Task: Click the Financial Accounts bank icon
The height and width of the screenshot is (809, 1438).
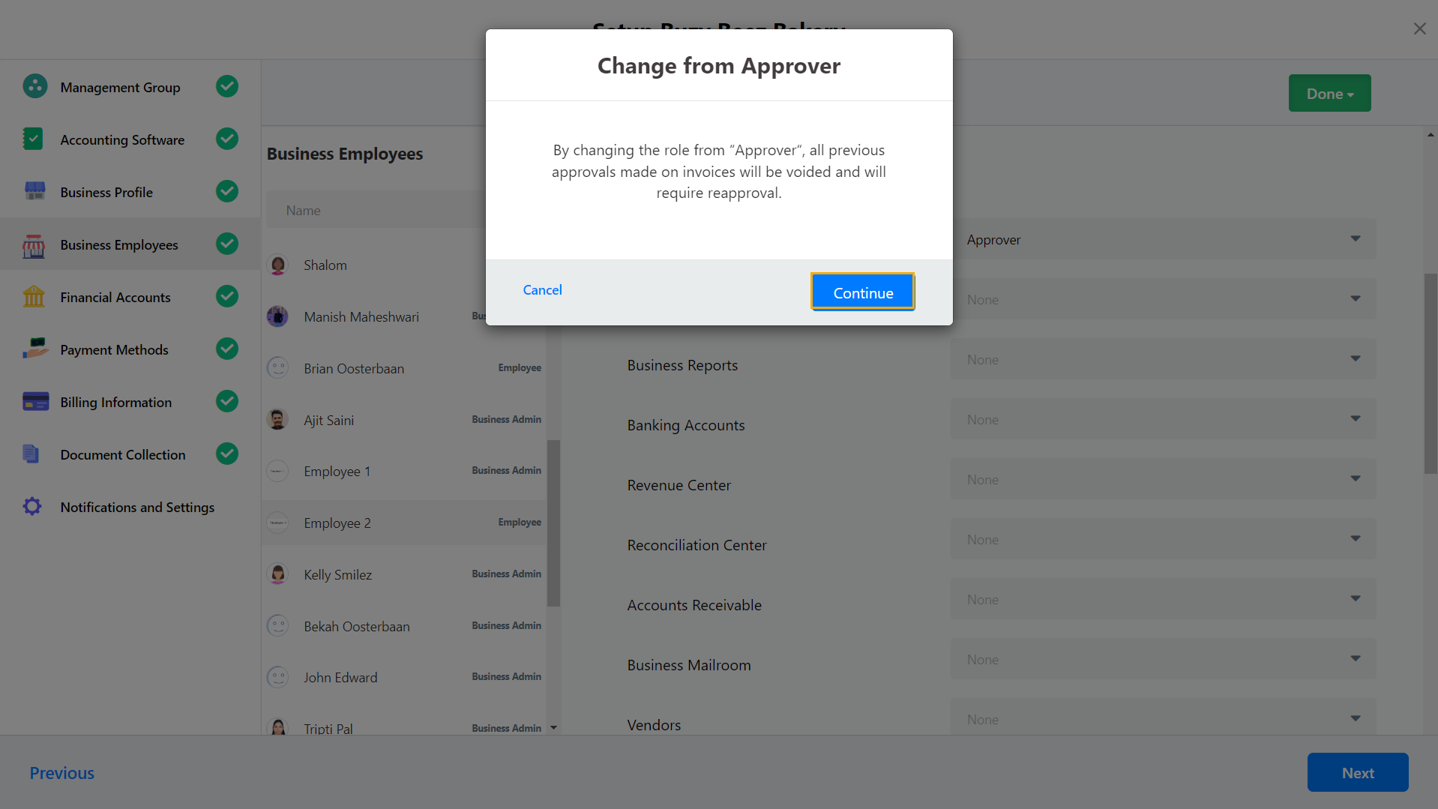Action: pos(35,296)
